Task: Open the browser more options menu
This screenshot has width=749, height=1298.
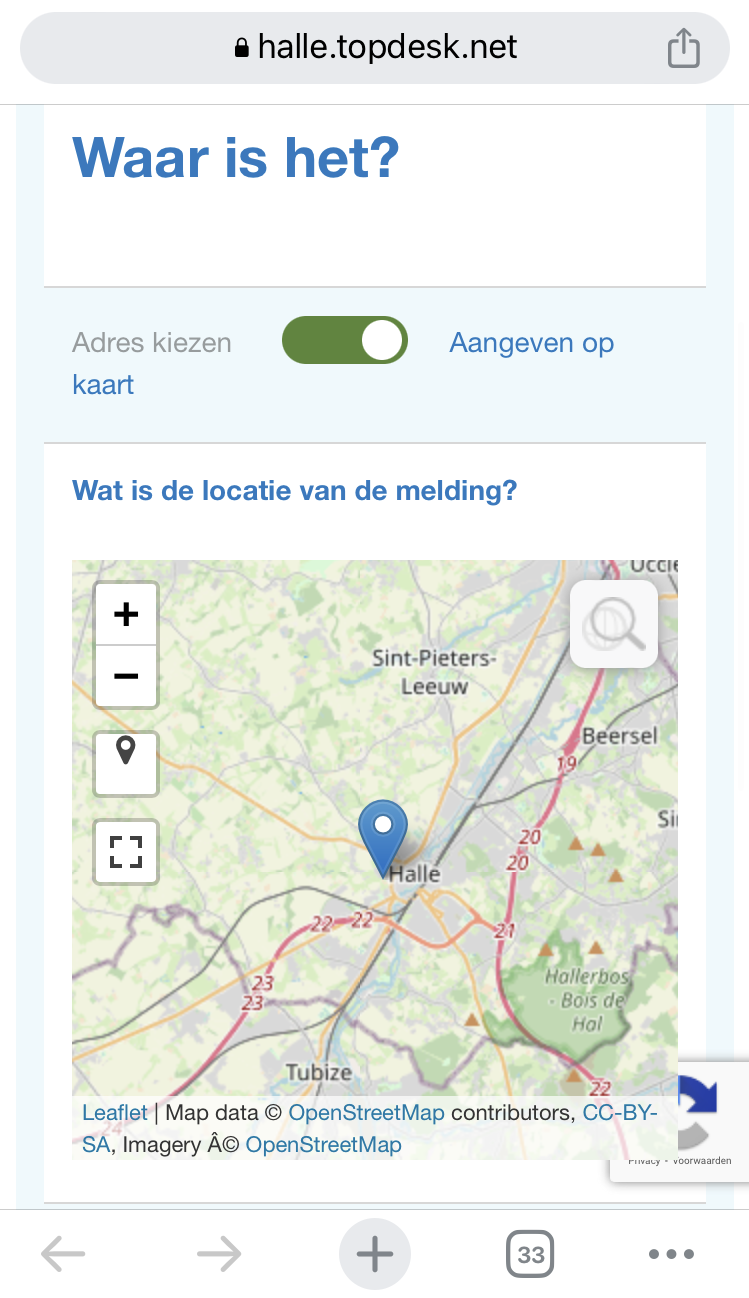Action: pyautogui.click(x=671, y=1253)
